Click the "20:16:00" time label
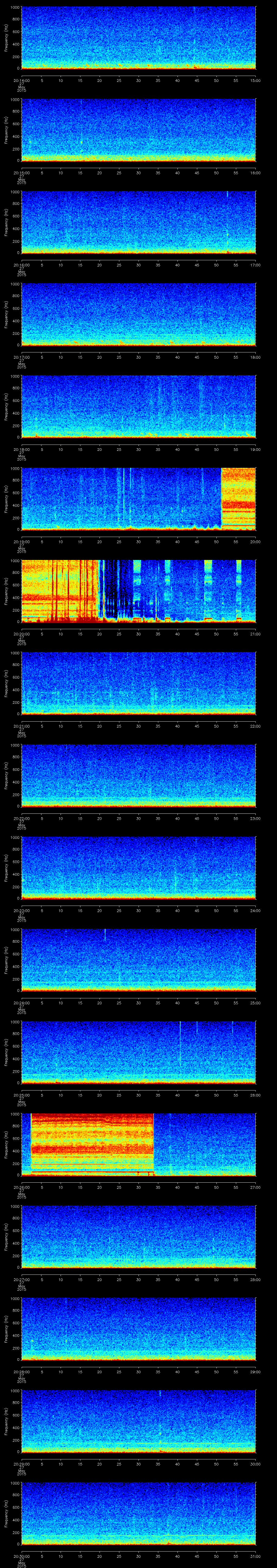The height and width of the screenshot is (1568, 277). tap(21, 265)
